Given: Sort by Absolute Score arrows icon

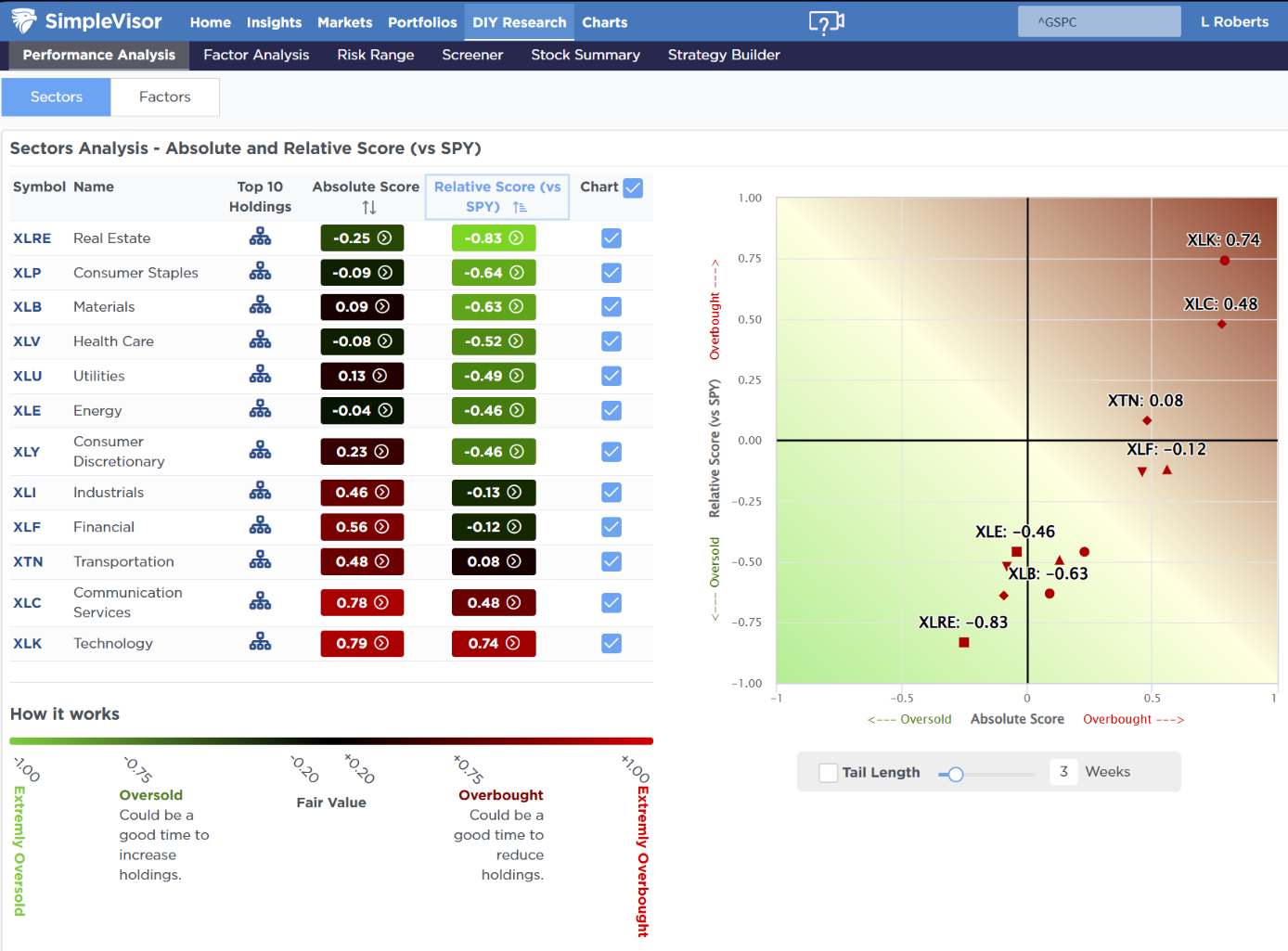Looking at the screenshot, I should (368, 208).
